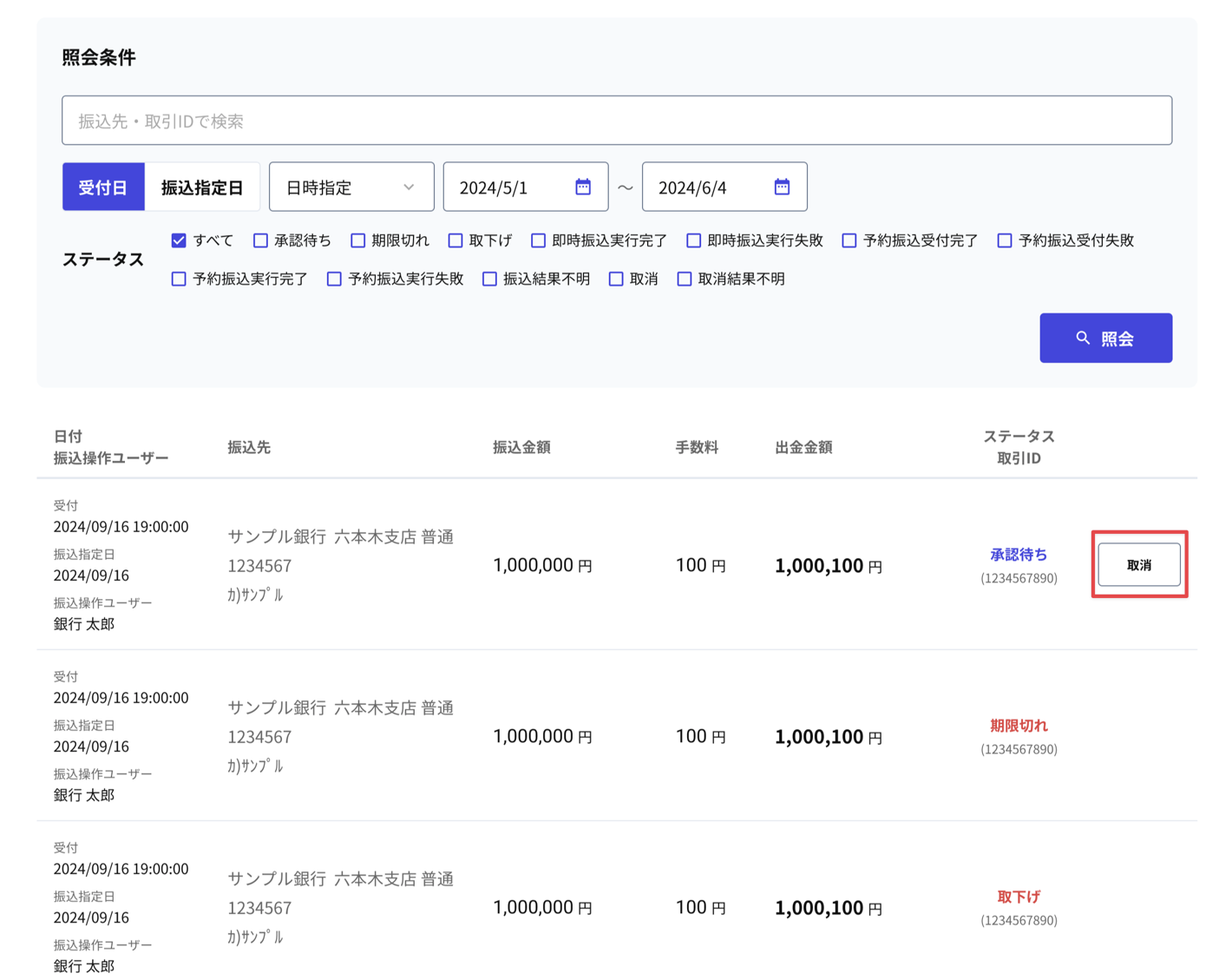Check the 振込結果不明 status filter
1232x980 pixels.
(x=489, y=279)
